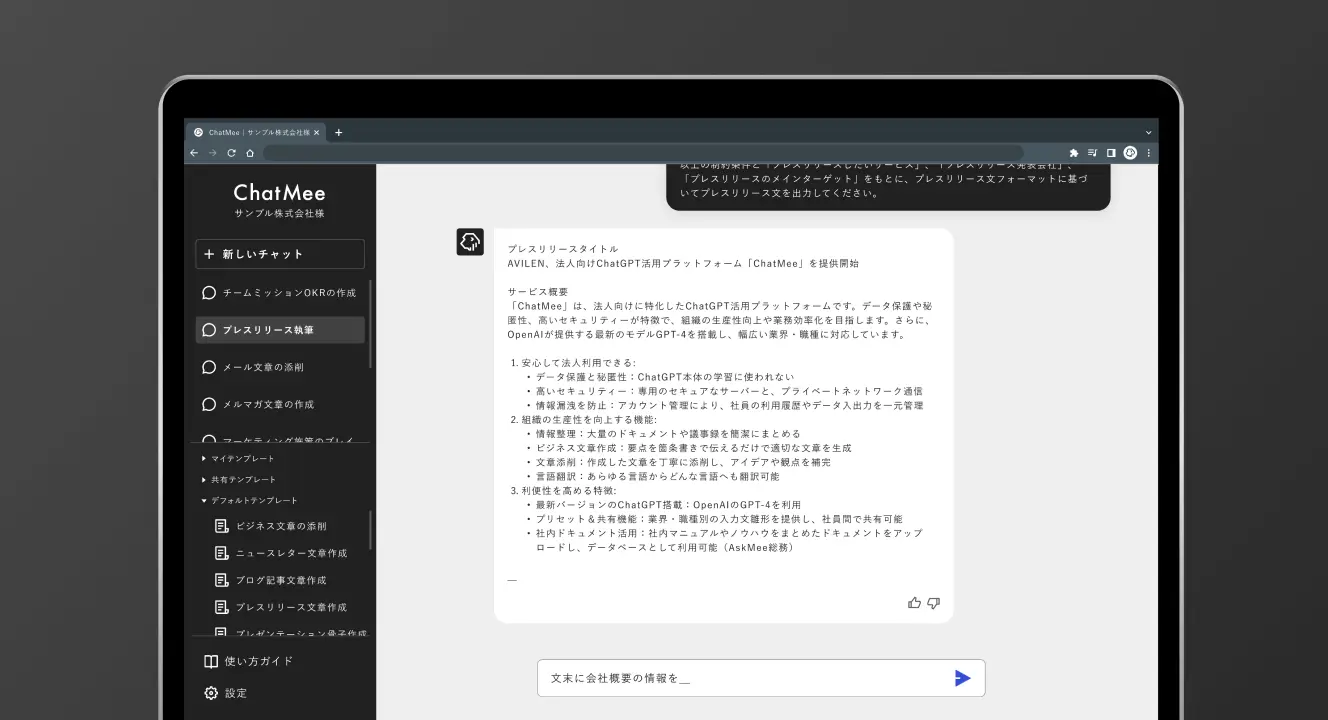1328x720 pixels.
Task: Click the chat list scrollbar
Action: click(371, 323)
